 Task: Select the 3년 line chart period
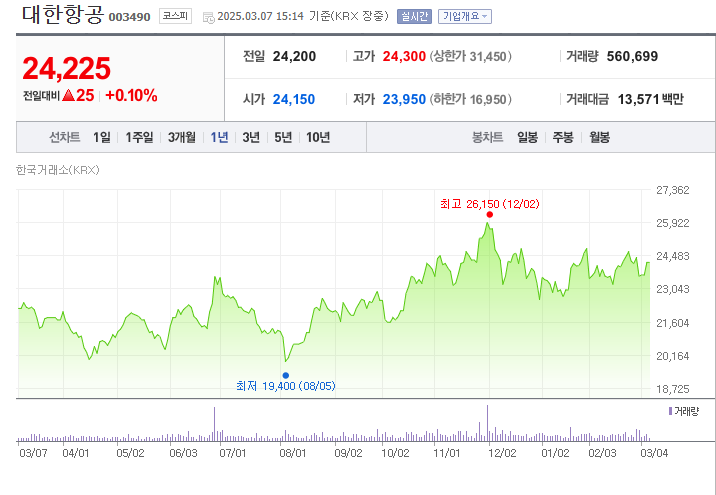click(x=251, y=137)
